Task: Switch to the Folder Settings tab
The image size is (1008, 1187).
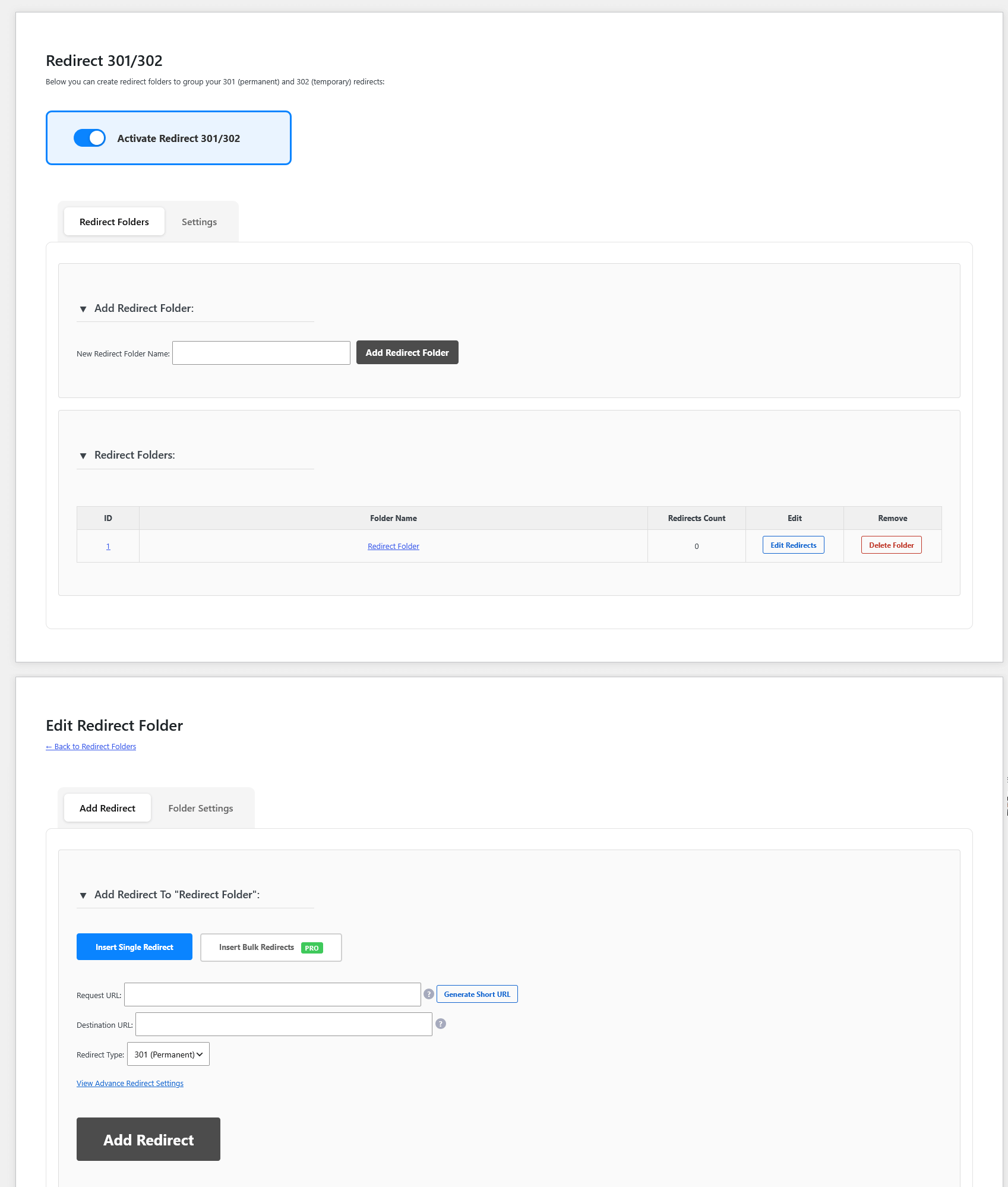Action: tap(201, 808)
